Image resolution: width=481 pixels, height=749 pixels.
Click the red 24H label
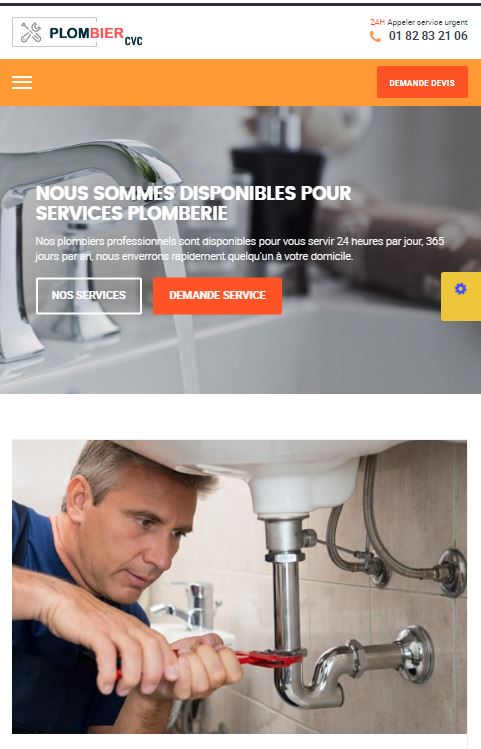point(377,22)
